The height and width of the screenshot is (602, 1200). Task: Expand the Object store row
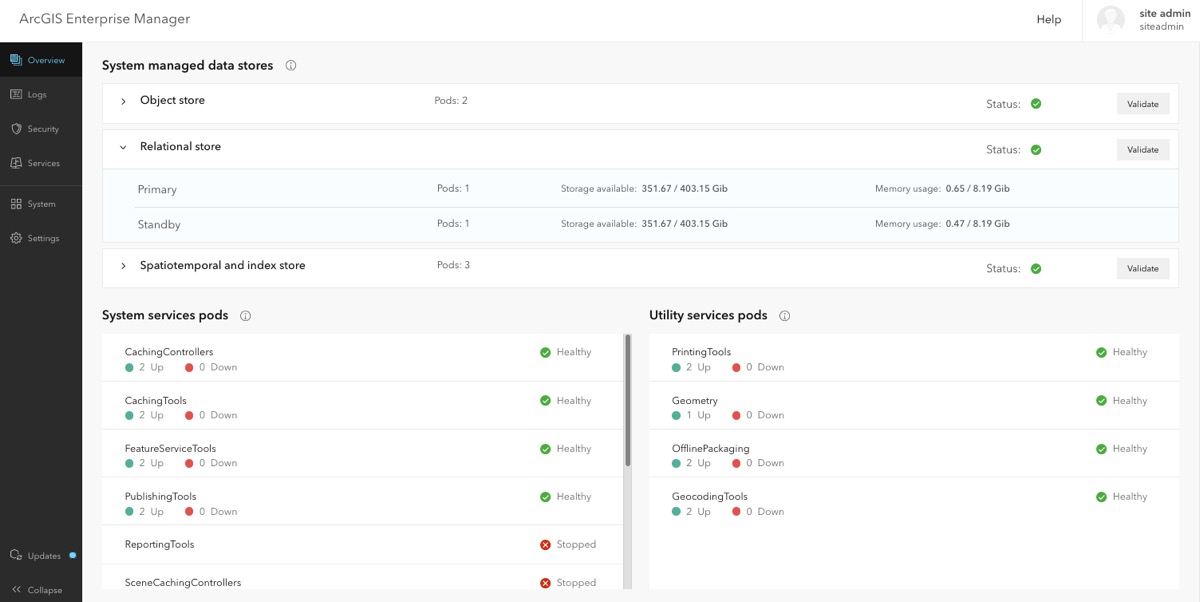point(123,102)
